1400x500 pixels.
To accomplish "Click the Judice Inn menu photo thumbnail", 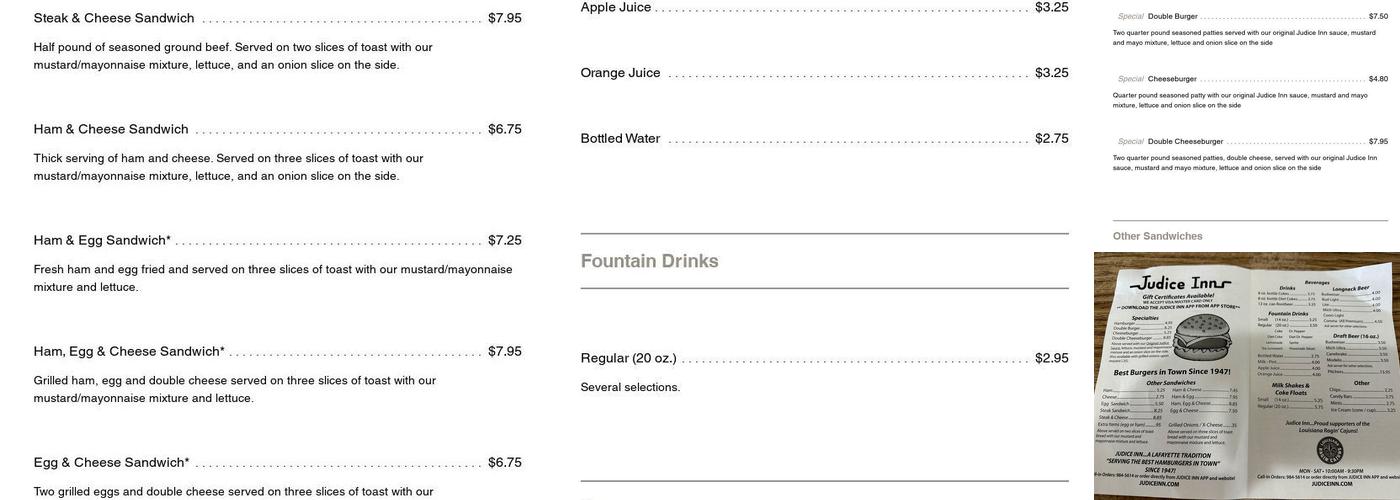I will 1246,375.
